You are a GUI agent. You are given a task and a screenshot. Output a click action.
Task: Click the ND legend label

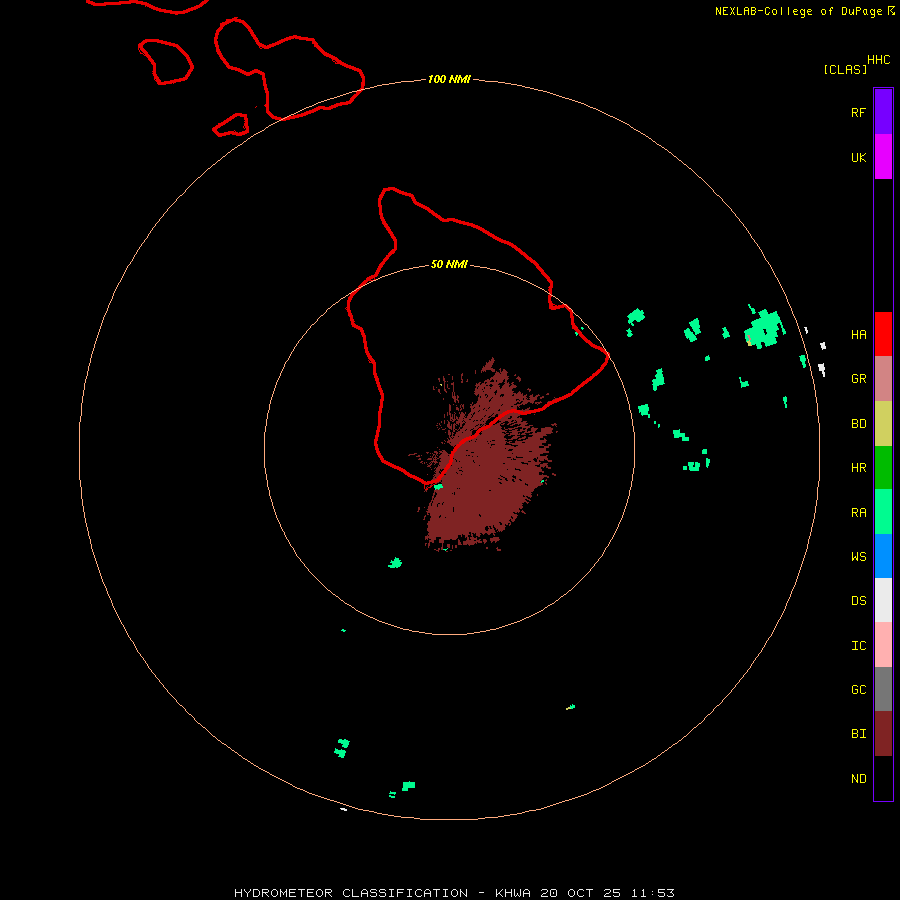(858, 778)
